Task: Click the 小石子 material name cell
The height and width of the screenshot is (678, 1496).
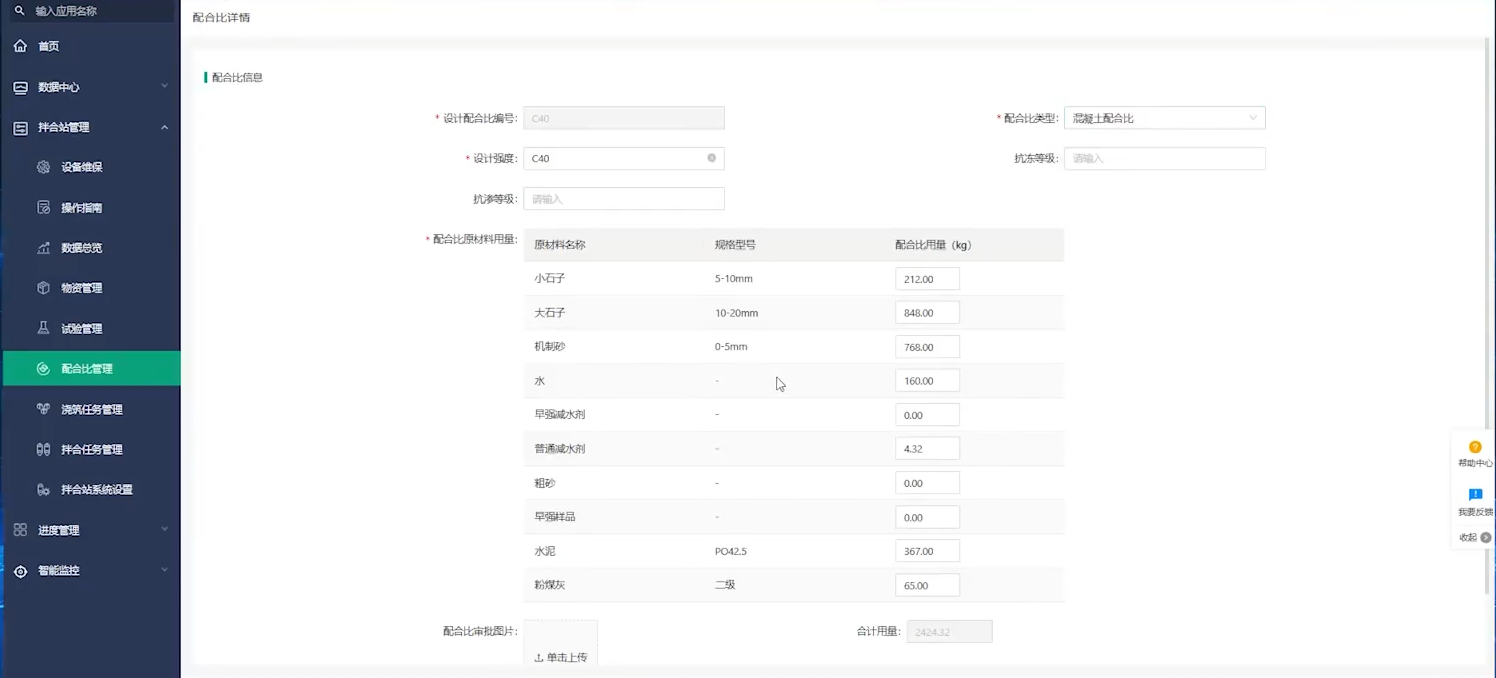Action: click(x=550, y=279)
